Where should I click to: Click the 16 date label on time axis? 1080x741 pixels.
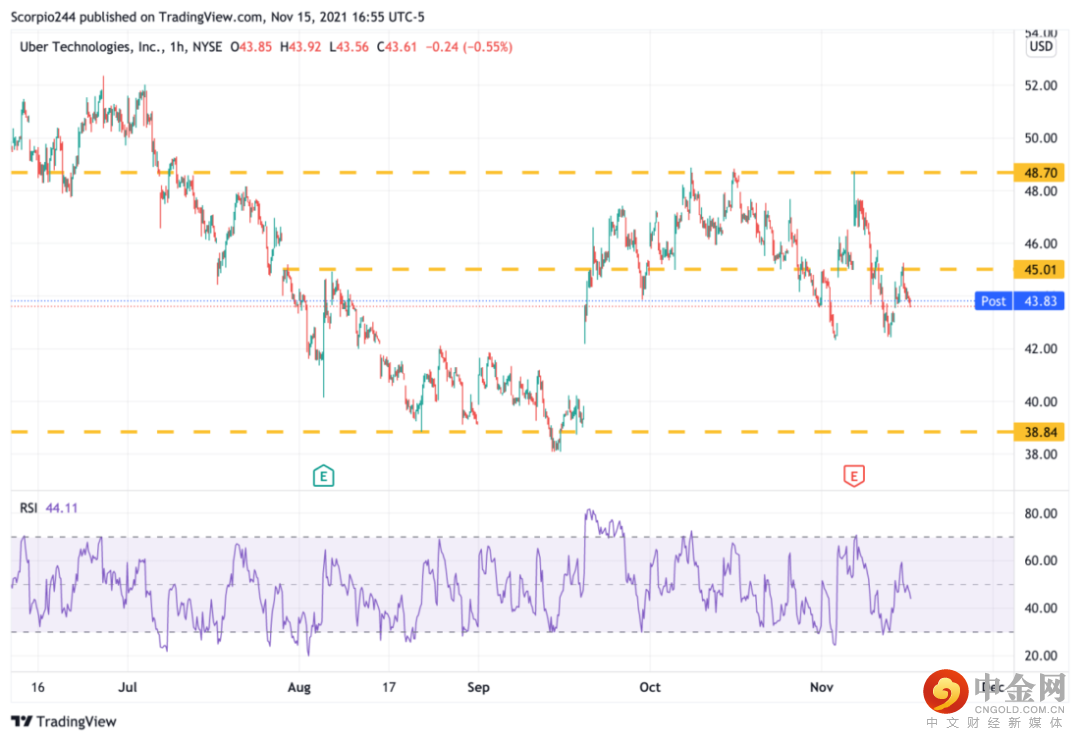(37, 687)
